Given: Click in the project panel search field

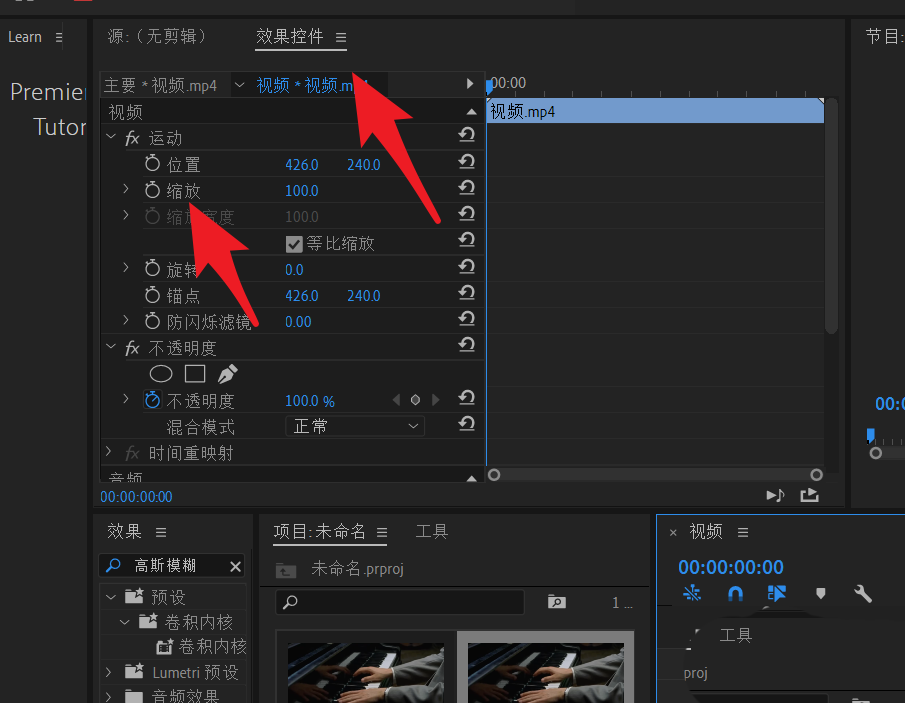Looking at the screenshot, I should tap(399, 602).
